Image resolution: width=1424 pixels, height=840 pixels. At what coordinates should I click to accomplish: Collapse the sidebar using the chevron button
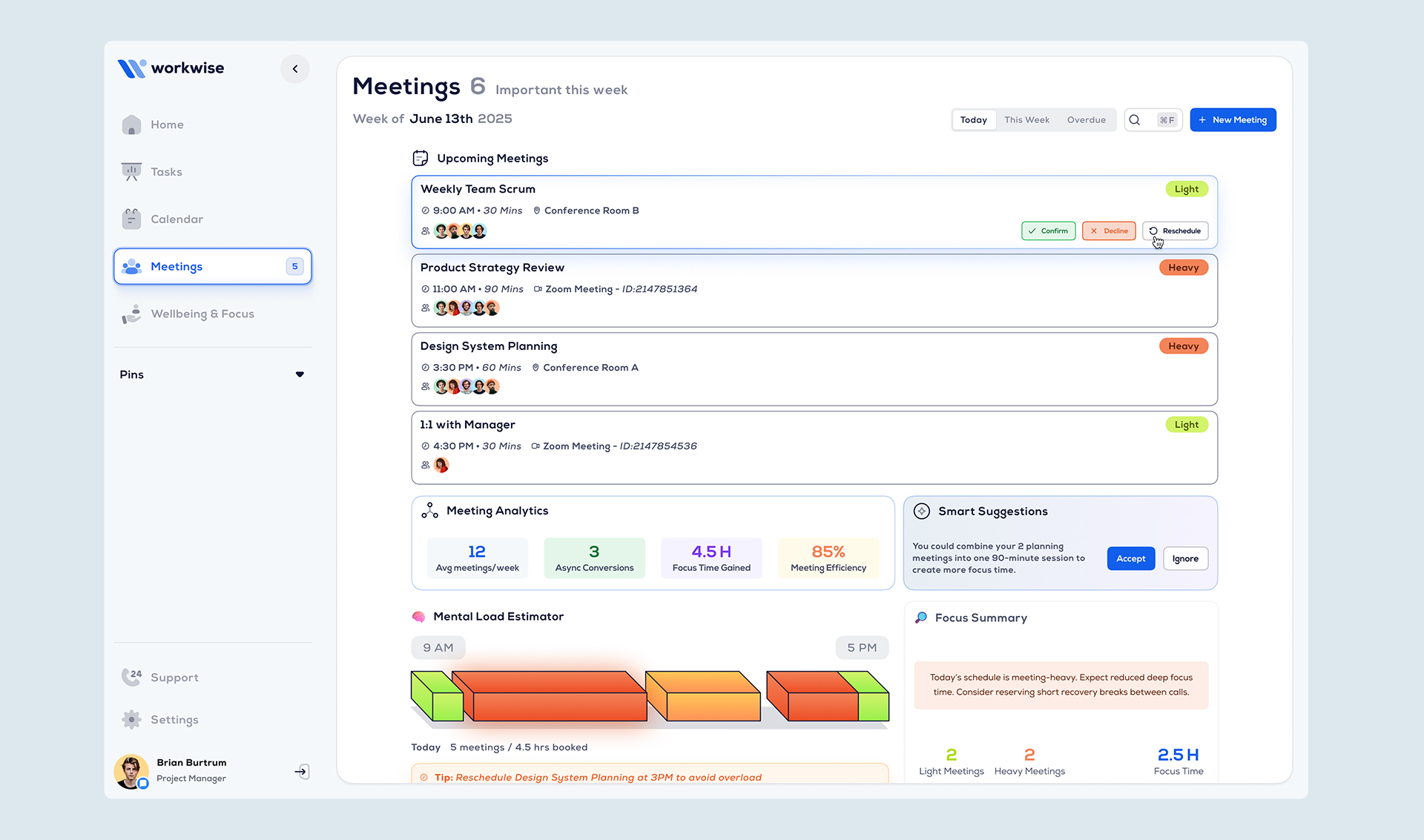(x=294, y=68)
